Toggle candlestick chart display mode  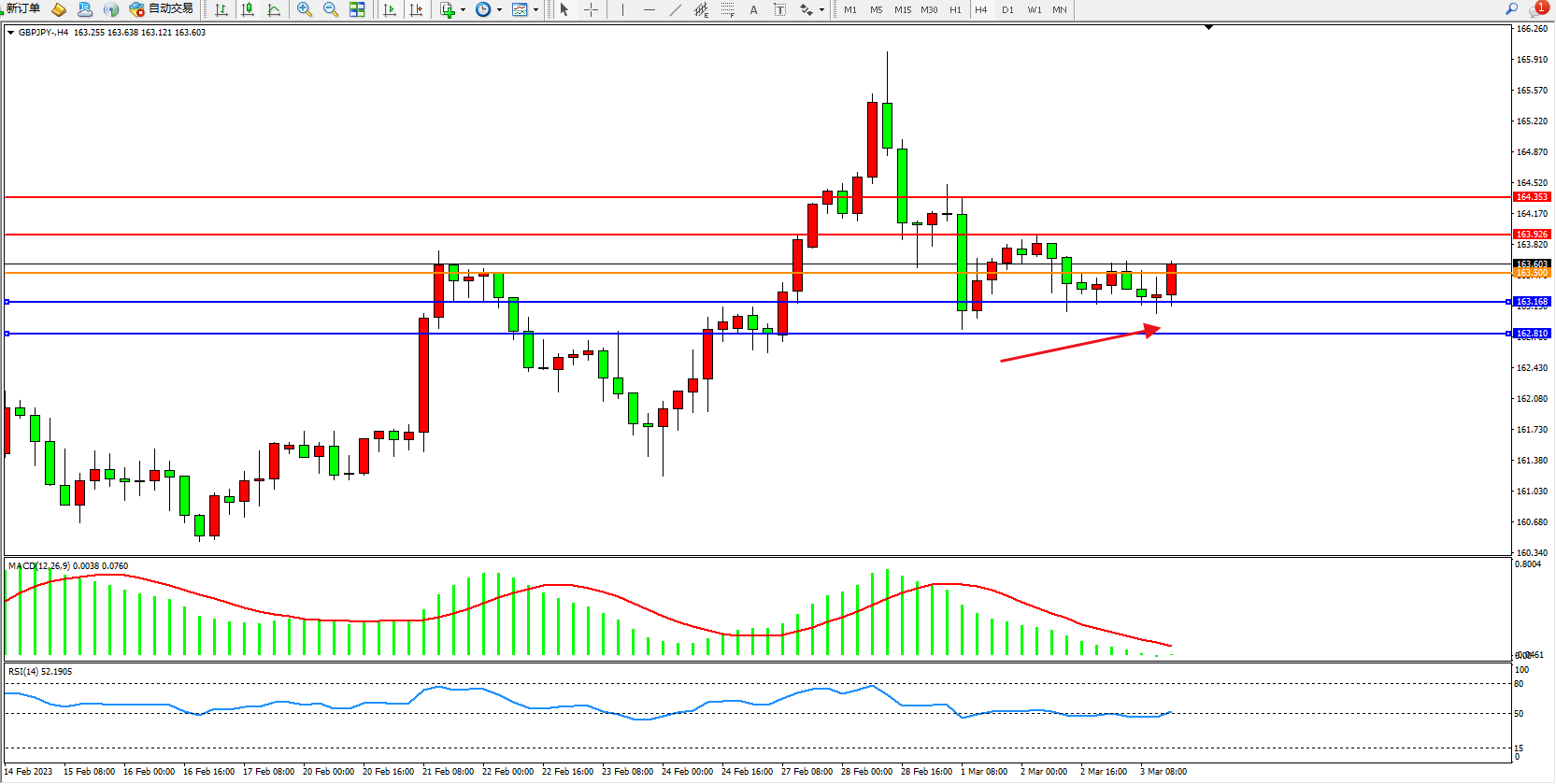[248, 9]
